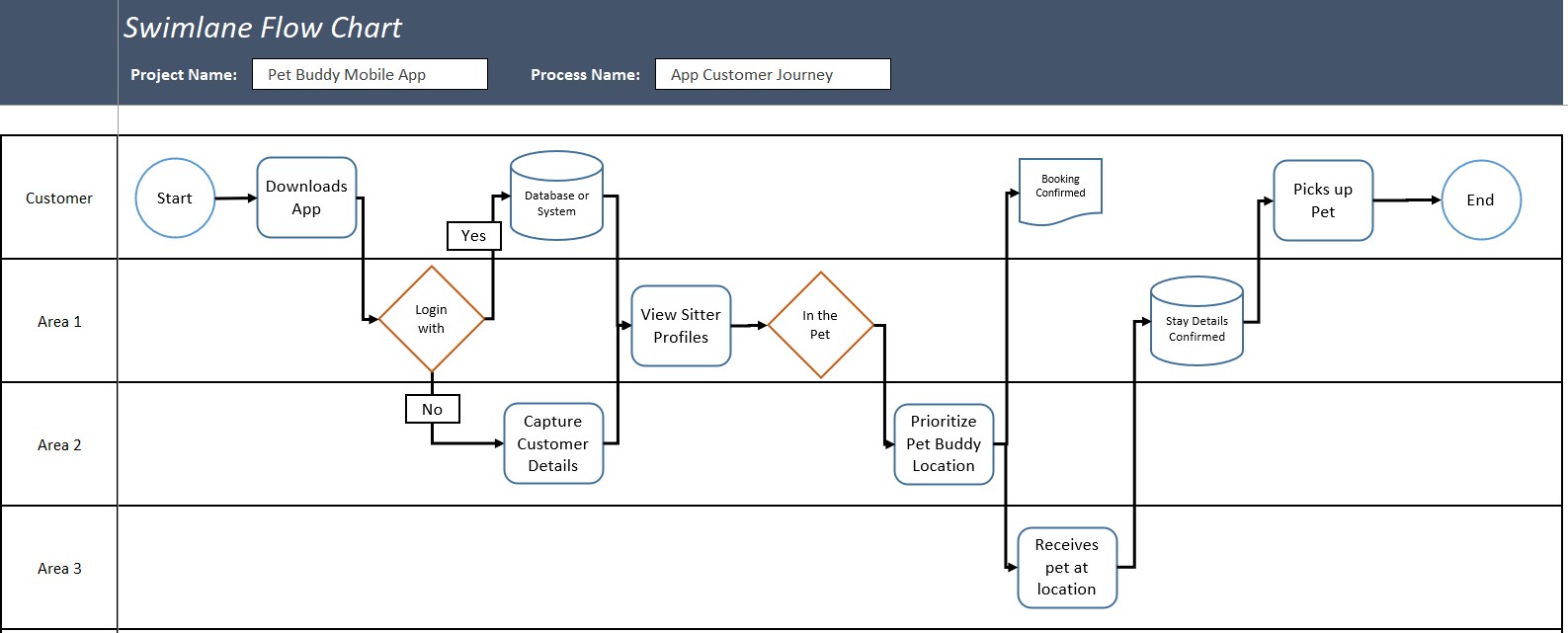Select the View Sitter Profiles box

681,326
